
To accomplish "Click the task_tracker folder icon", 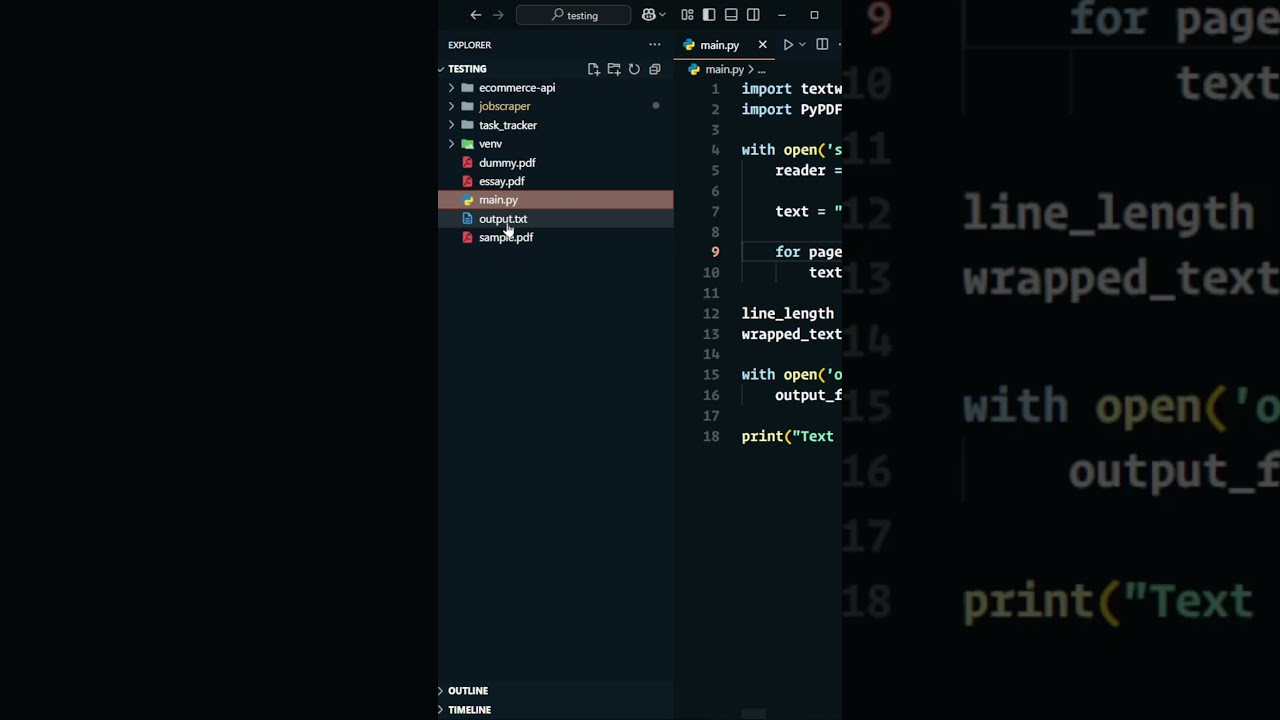I will [x=467, y=125].
